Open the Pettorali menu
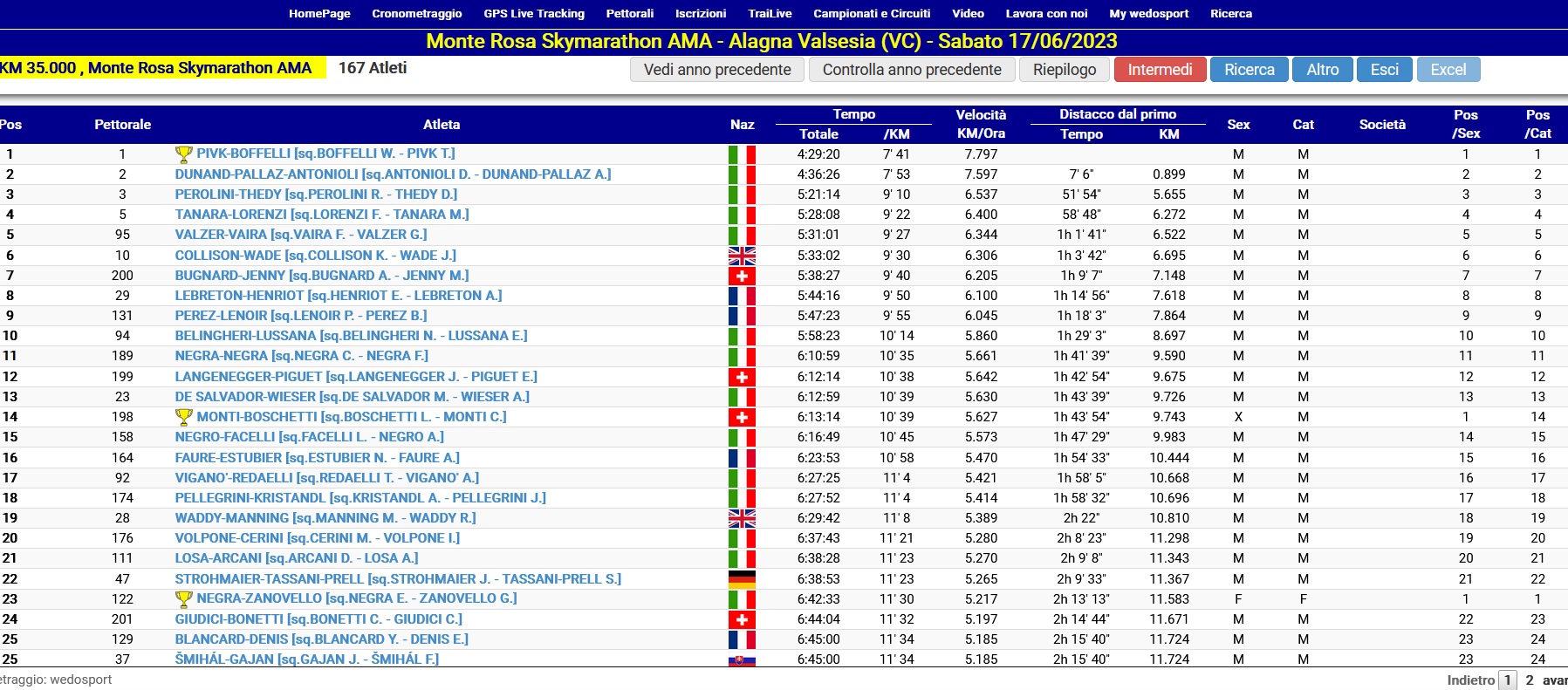 click(630, 13)
